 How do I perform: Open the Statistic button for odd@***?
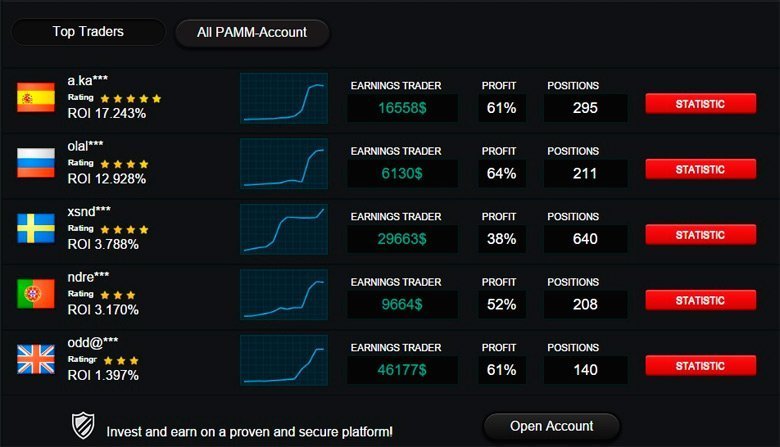pyautogui.click(x=700, y=366)
